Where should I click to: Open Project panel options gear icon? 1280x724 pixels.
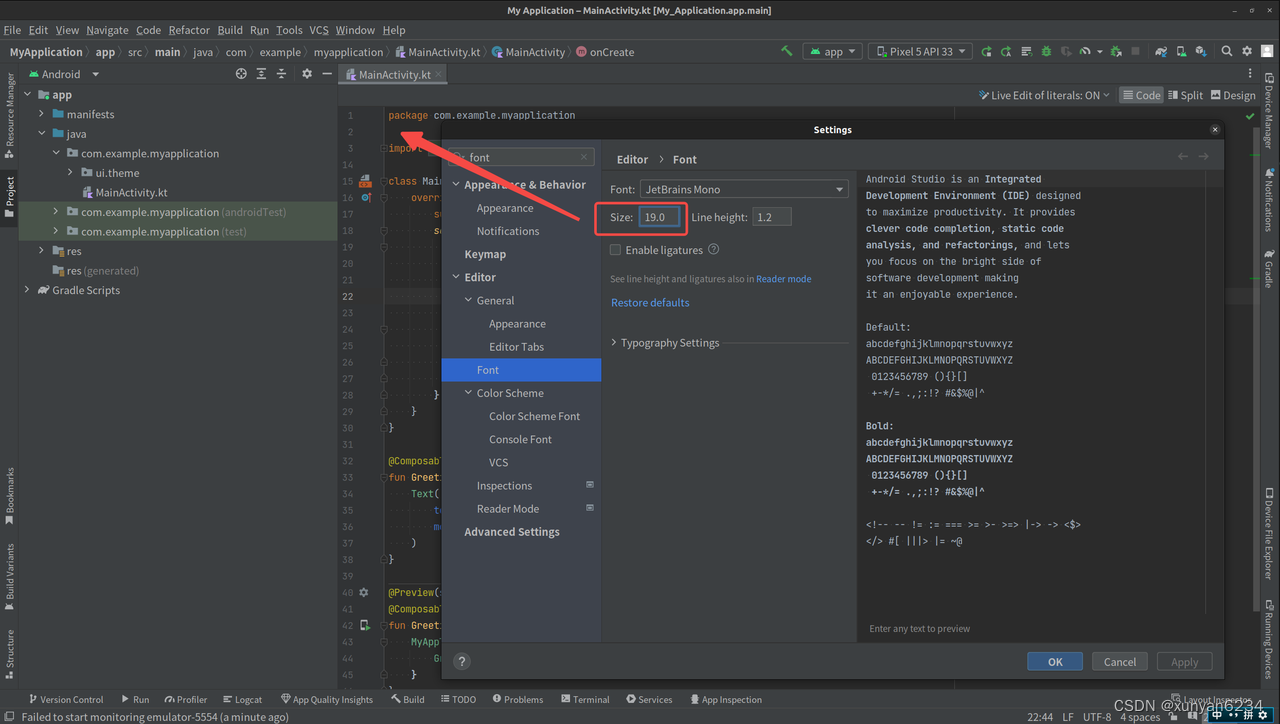(x=307, y=74)
